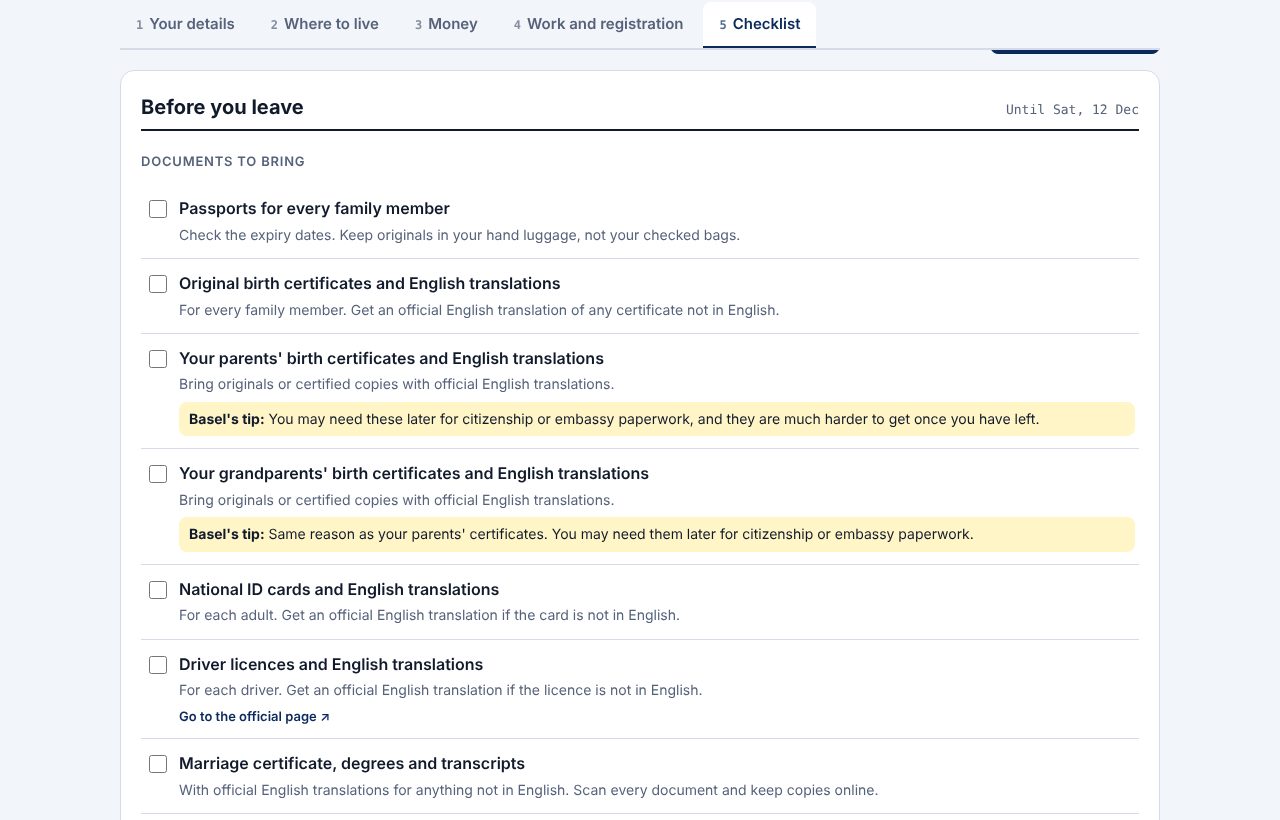Check National ID cards checkbox

click(158, 590)
